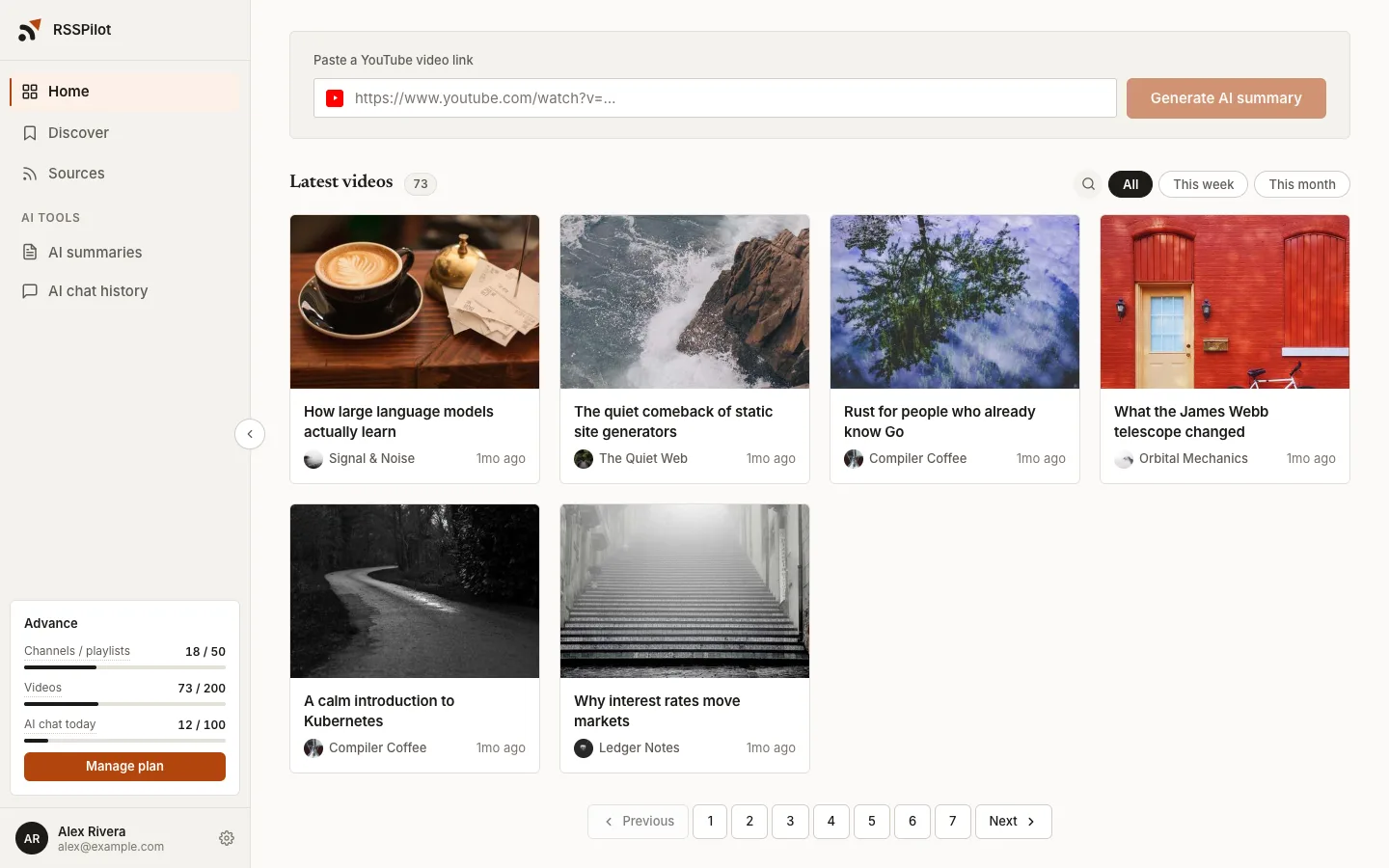Open the foggy staircase video thumbnail

point(685,591)
